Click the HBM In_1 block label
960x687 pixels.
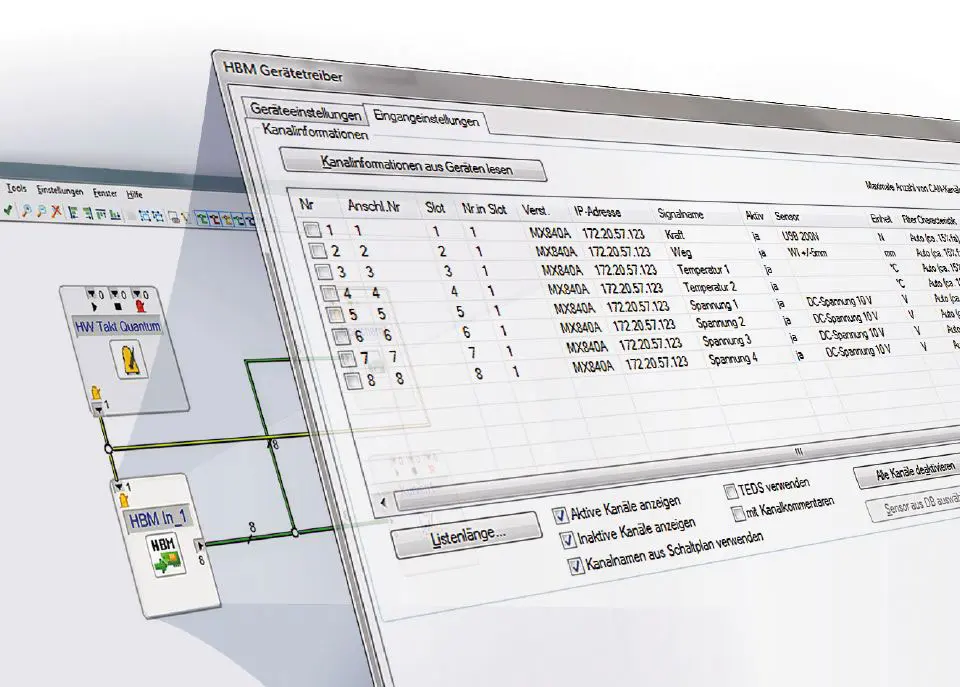coord(157,519)
